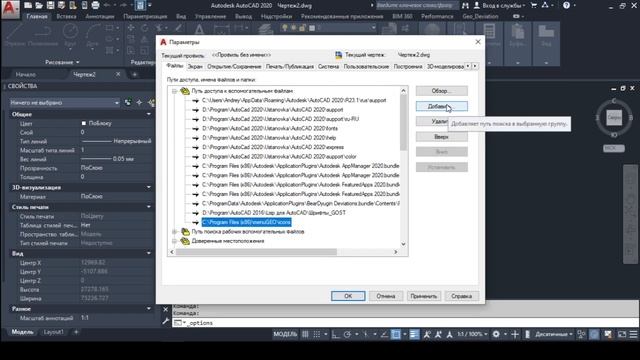Select the Text tool in the ribbon
This screenshot has height=360, width=640.
[x=199, y=30]
